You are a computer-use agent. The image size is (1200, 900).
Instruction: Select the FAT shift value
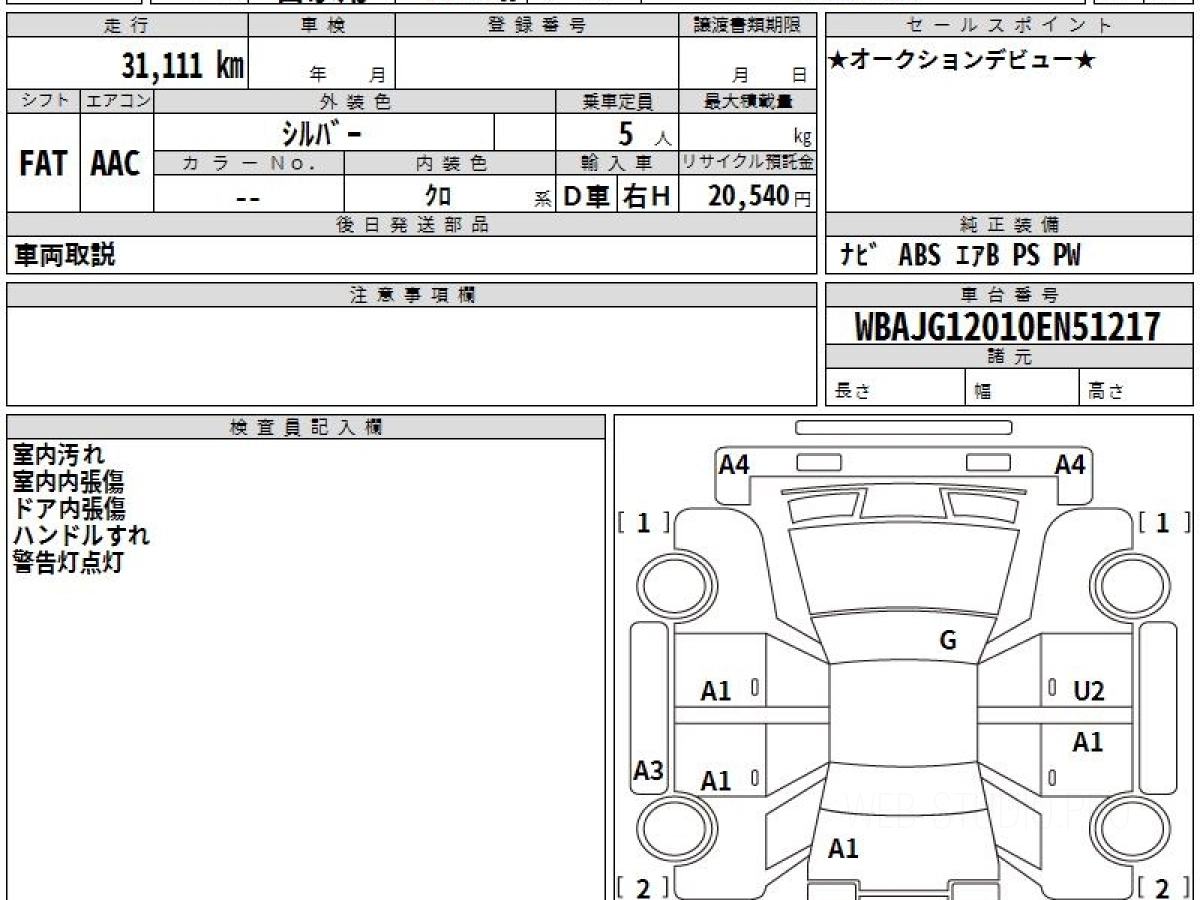coord(43,164)
